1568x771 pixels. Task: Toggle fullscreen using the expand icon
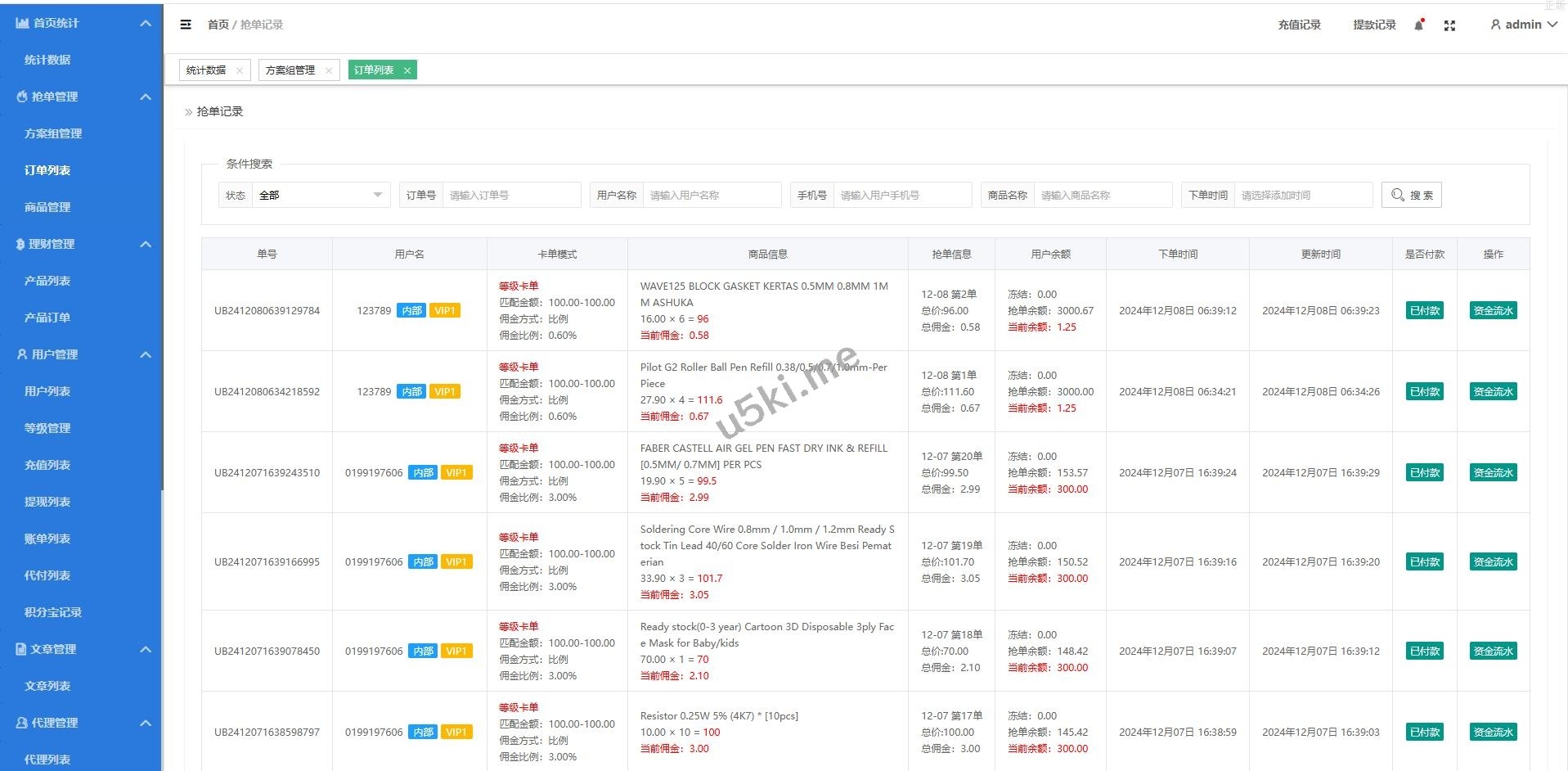click(1449, 25)
